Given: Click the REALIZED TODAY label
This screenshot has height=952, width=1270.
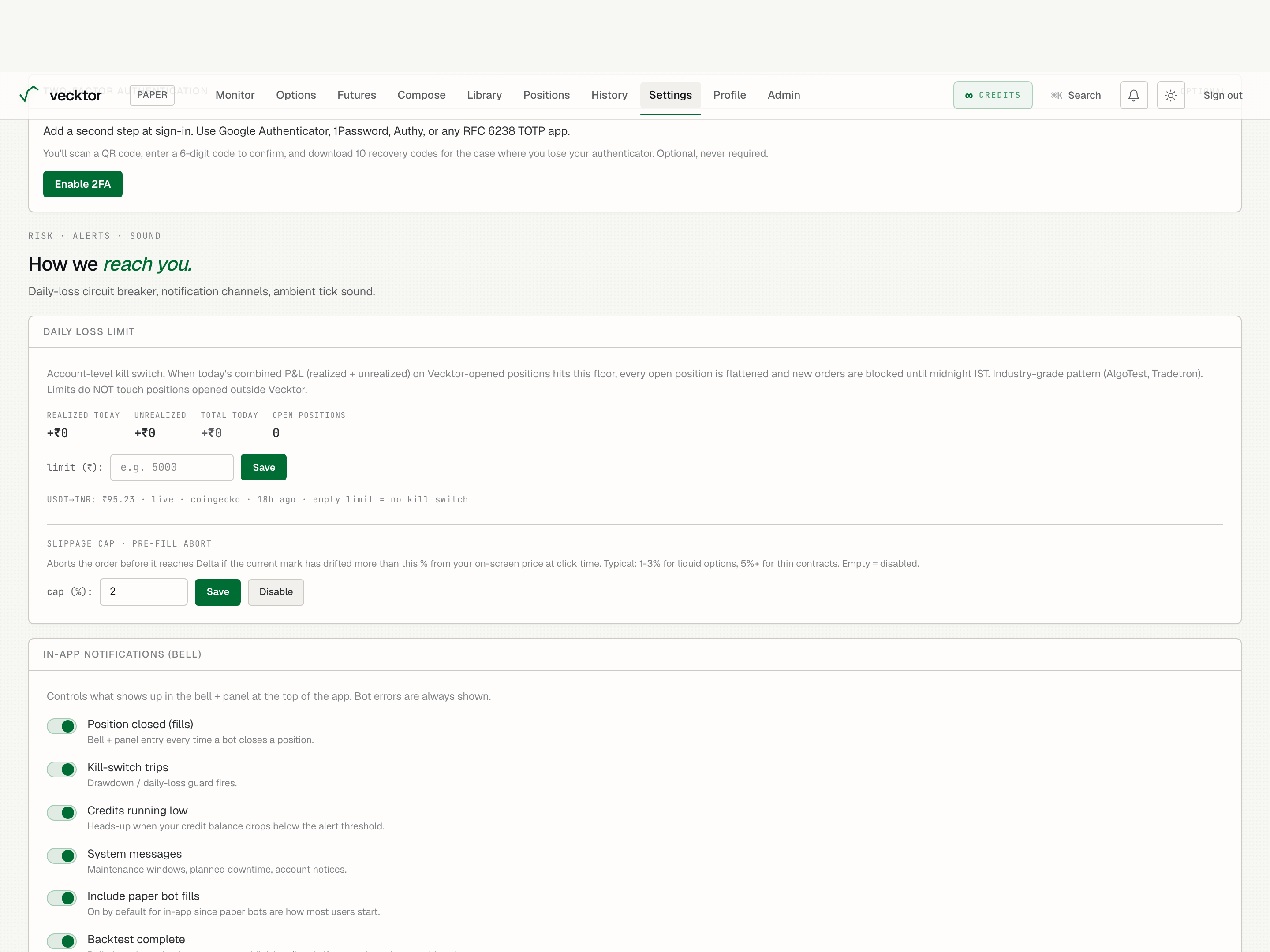Looking at the screenshot, I should coord(83,416).
